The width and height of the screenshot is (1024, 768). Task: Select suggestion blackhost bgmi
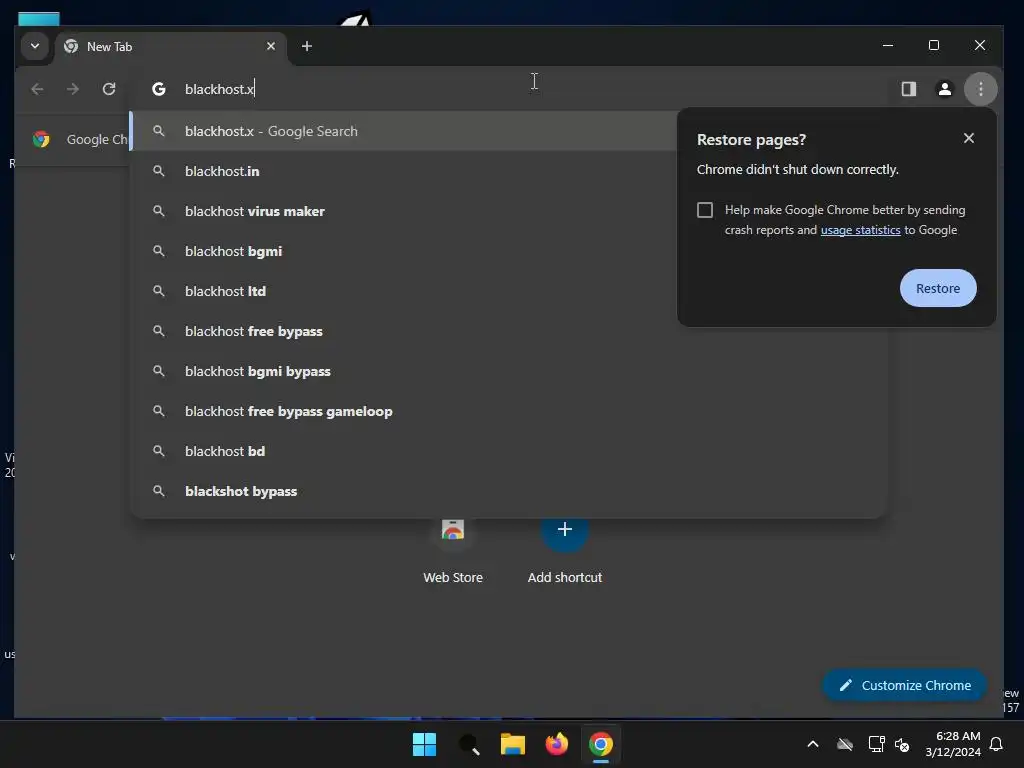pyautogui.click(x=404, y=251)
